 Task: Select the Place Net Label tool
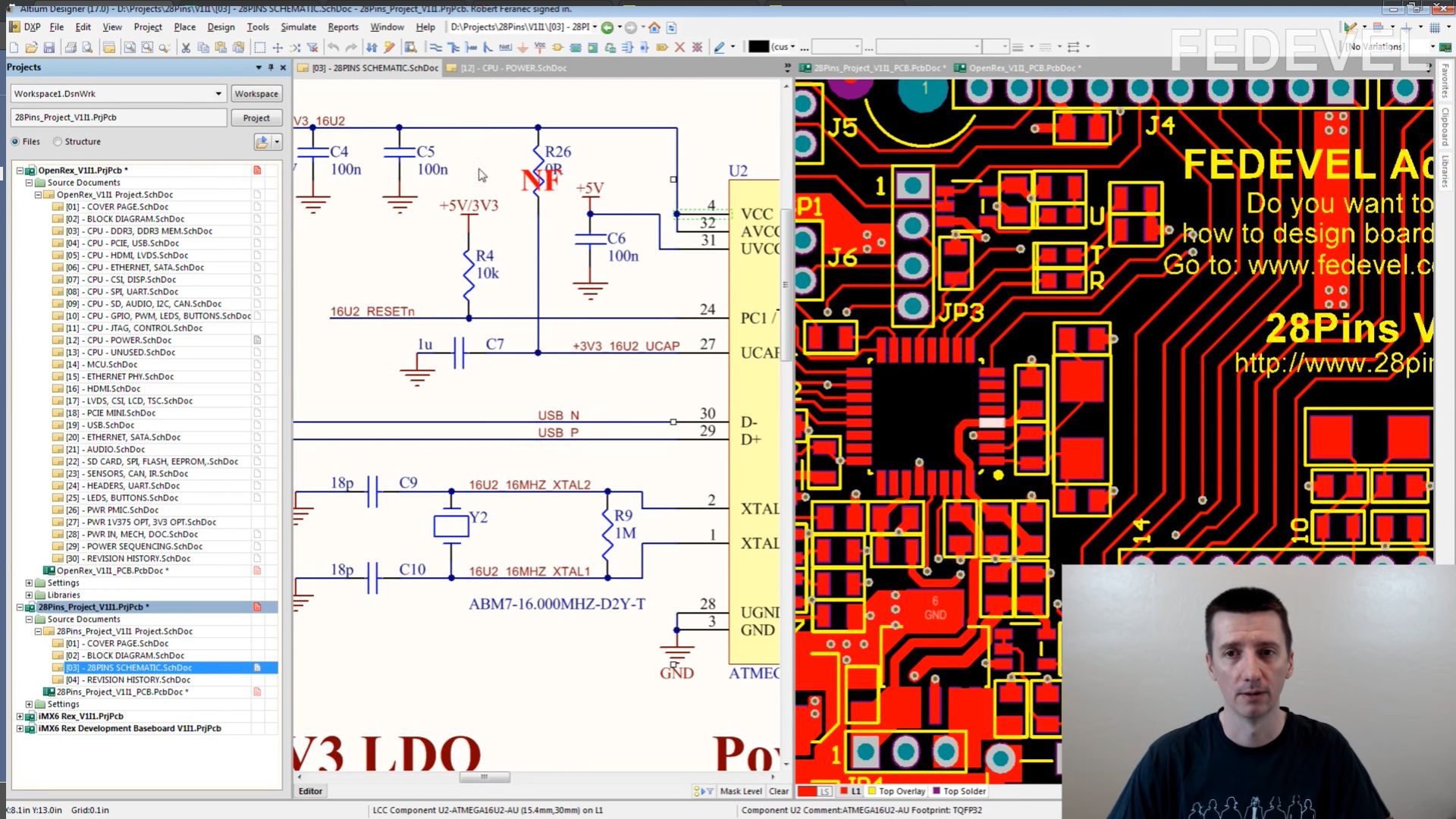click(x=505, y=48)
